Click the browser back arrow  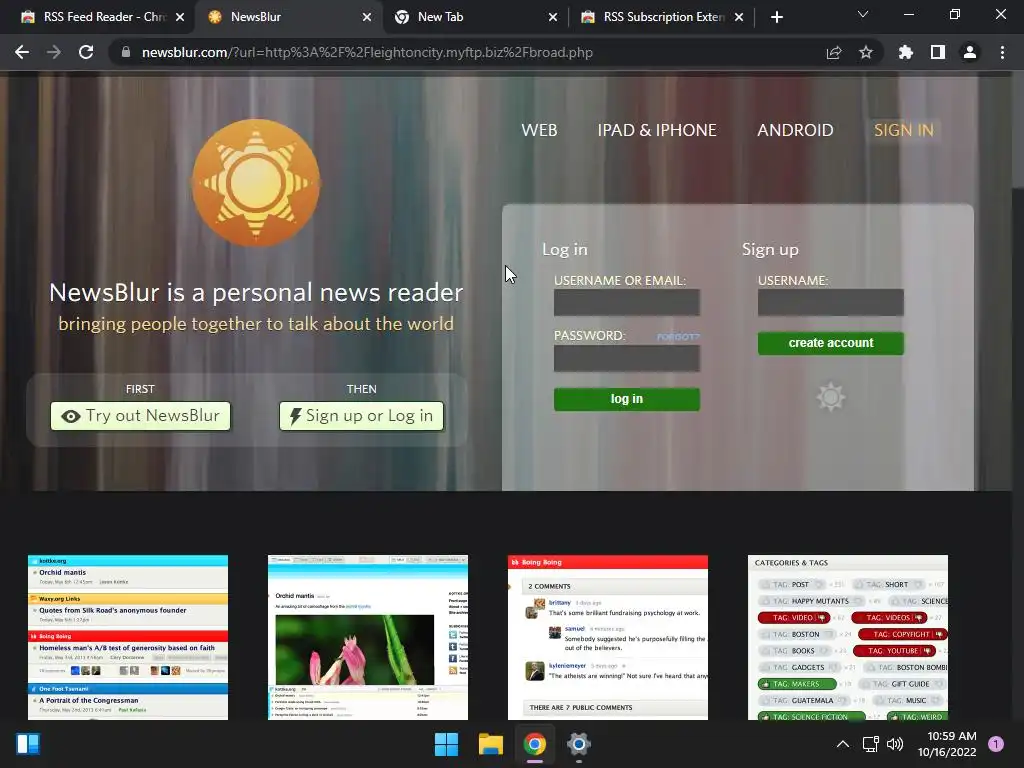[22, 52]
